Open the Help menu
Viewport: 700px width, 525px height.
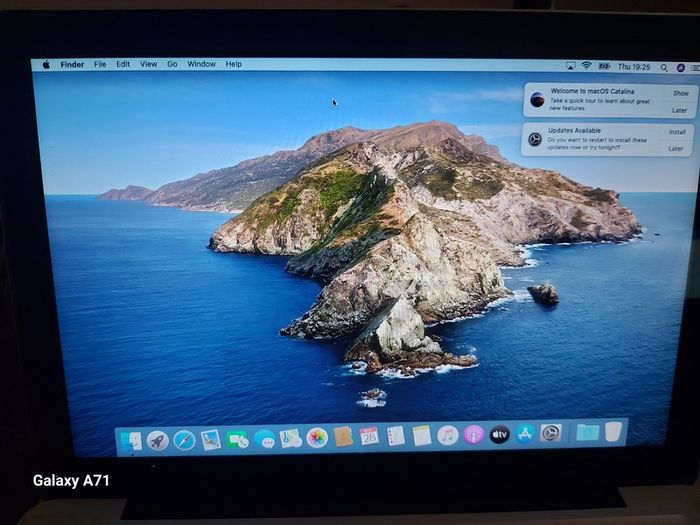click(233, 64)
